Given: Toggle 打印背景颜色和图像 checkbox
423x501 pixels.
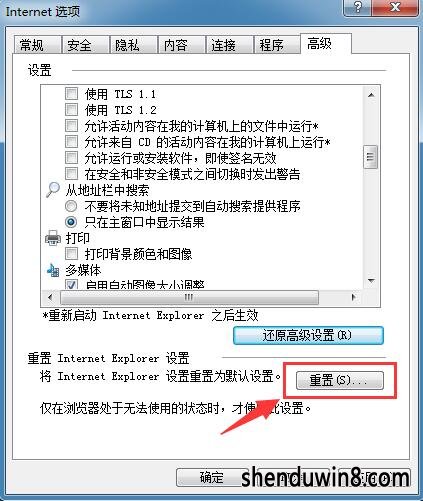Looking at the screenshot, I should (x=71, y=254).
